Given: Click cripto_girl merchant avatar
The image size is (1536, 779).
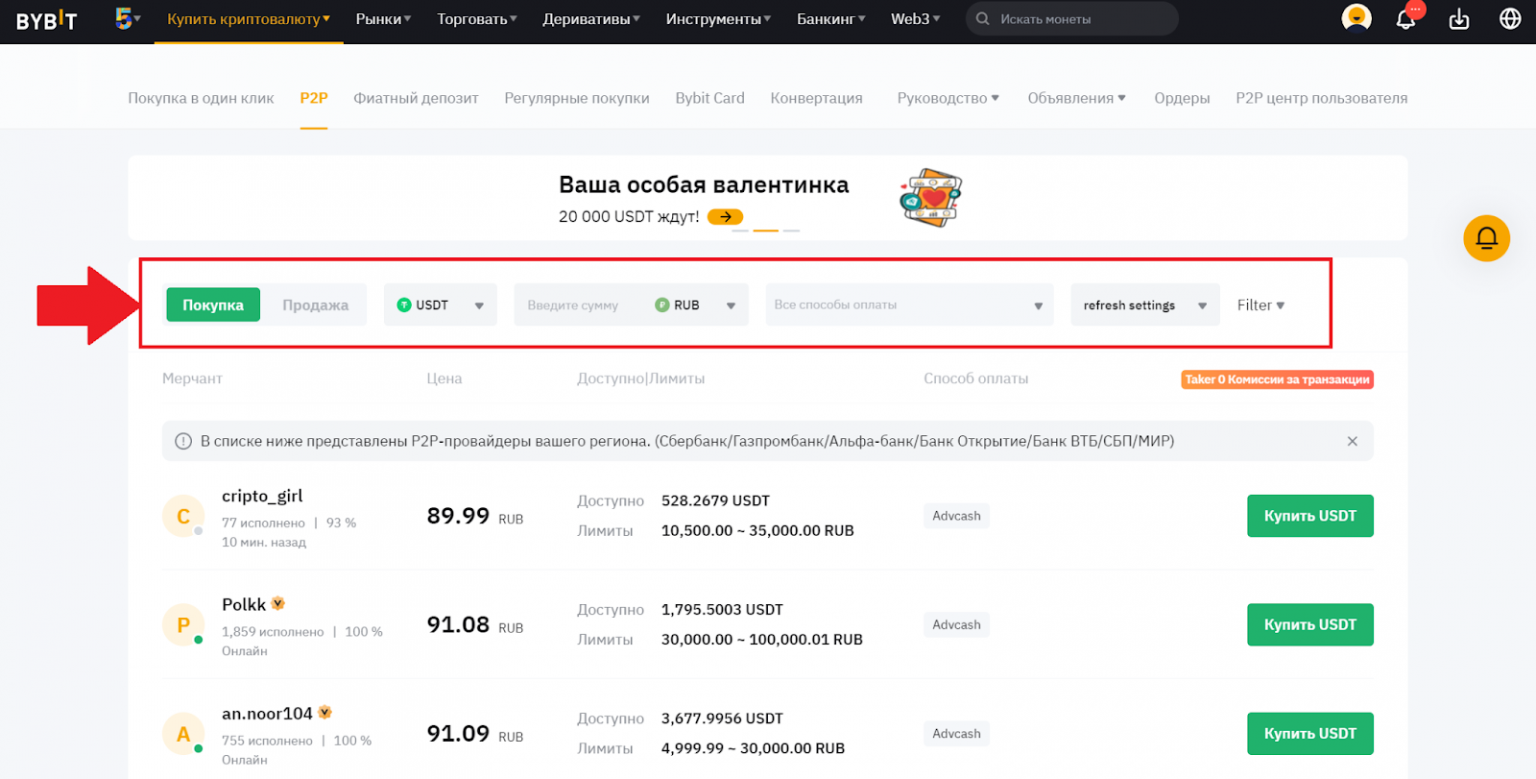Looking at the screenshot, I should click(x=183, y=517).
